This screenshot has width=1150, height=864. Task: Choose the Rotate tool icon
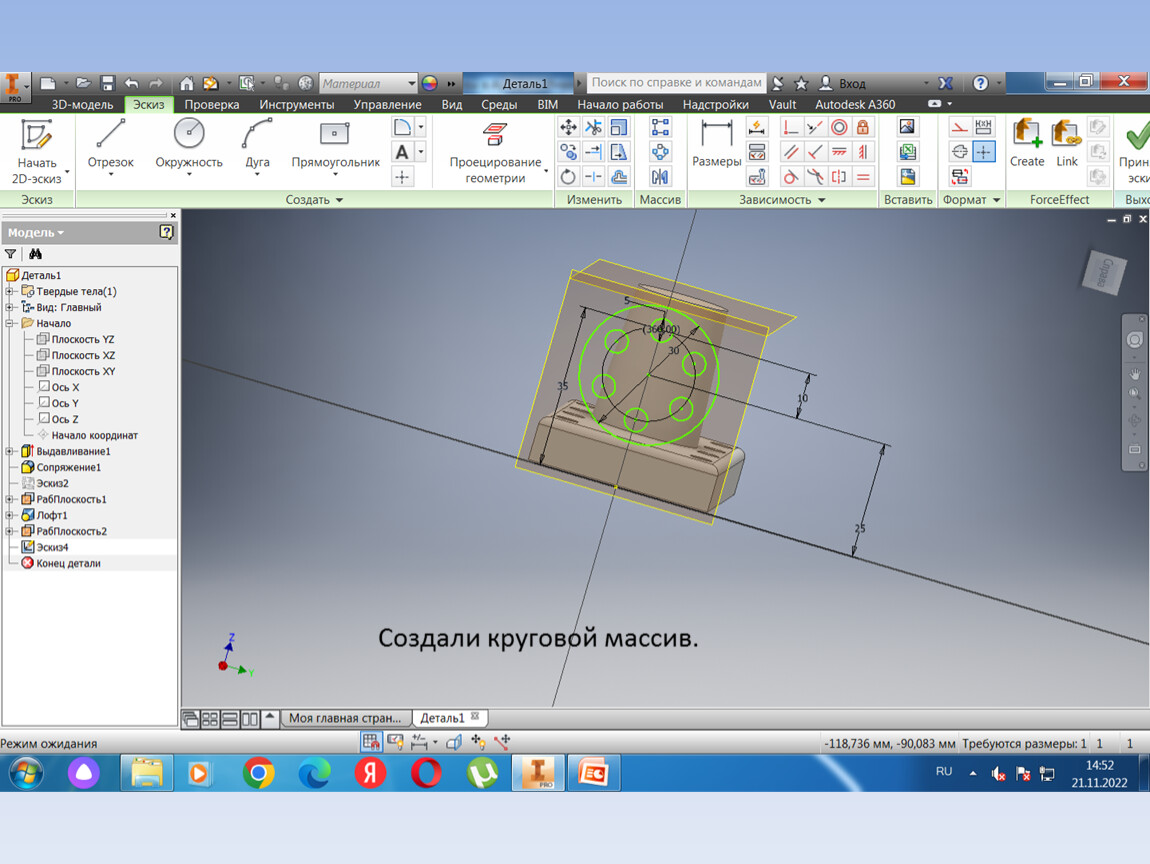[568, 177]
